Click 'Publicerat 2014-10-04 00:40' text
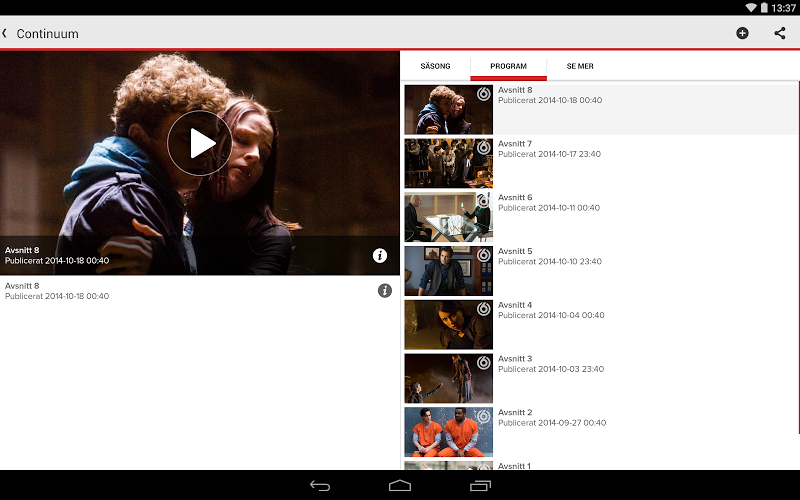 click(551, 315)
